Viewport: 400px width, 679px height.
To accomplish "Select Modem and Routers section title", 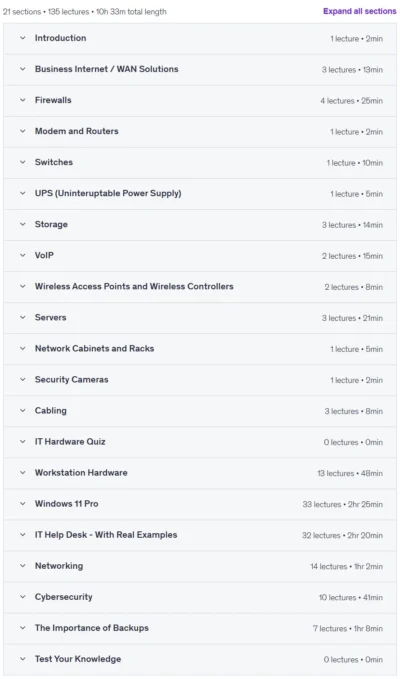I will [x=77, y=131].
